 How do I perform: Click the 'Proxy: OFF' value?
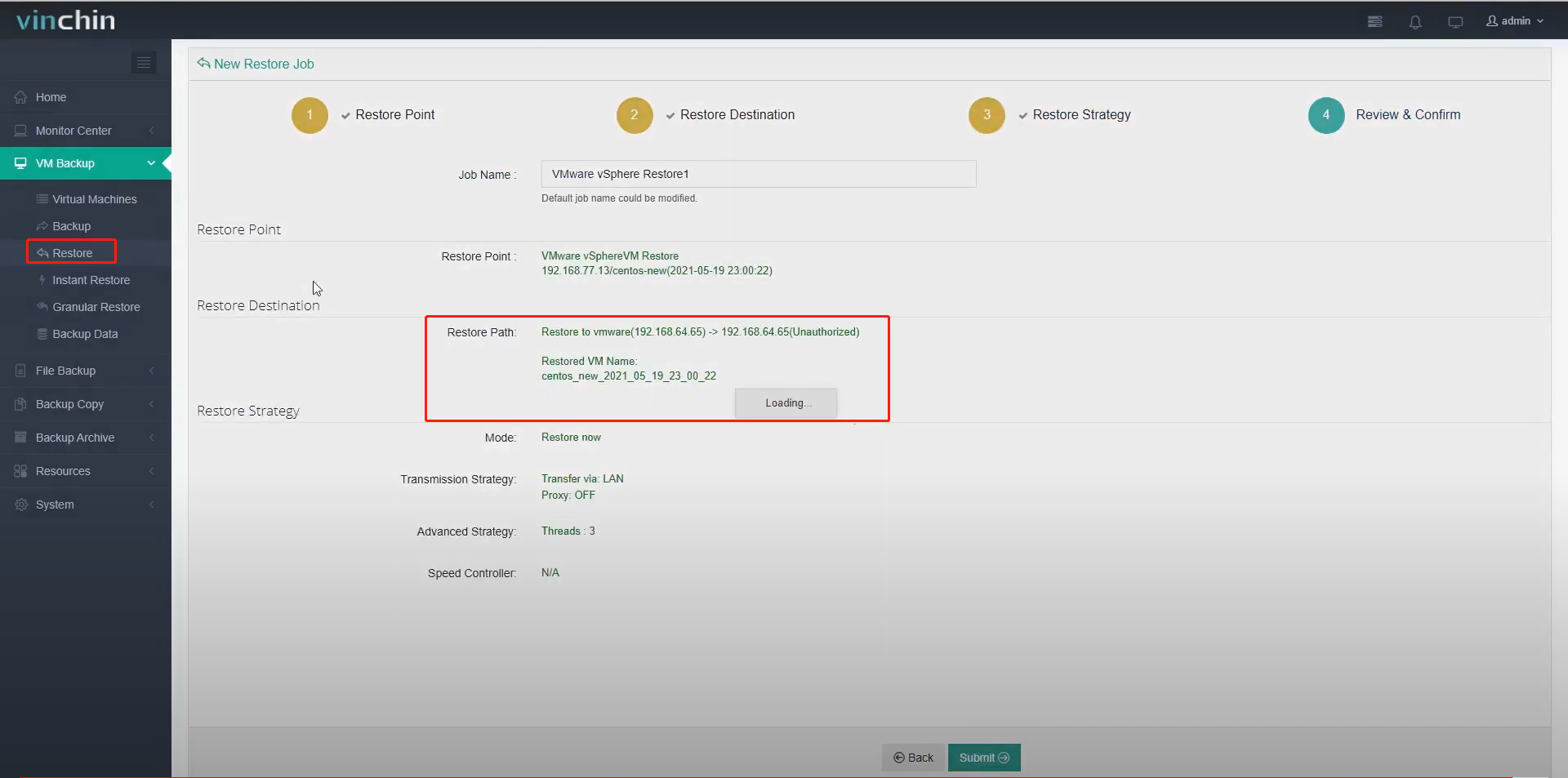tap(568, 496)
